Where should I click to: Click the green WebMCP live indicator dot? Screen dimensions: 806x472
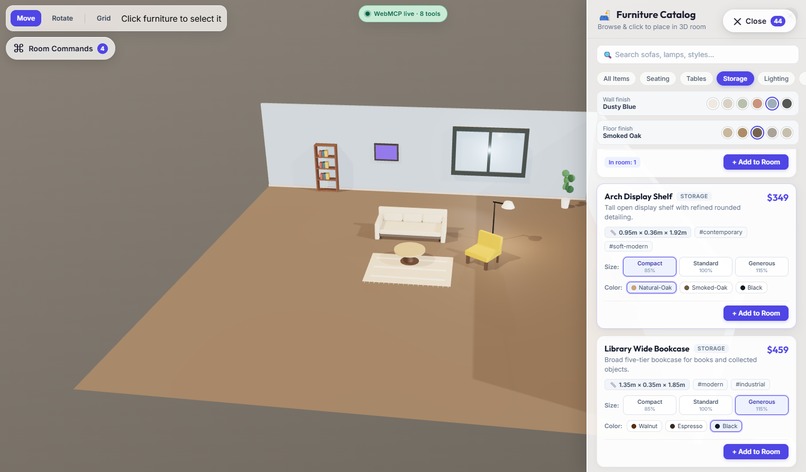click(x=367, y=14)
